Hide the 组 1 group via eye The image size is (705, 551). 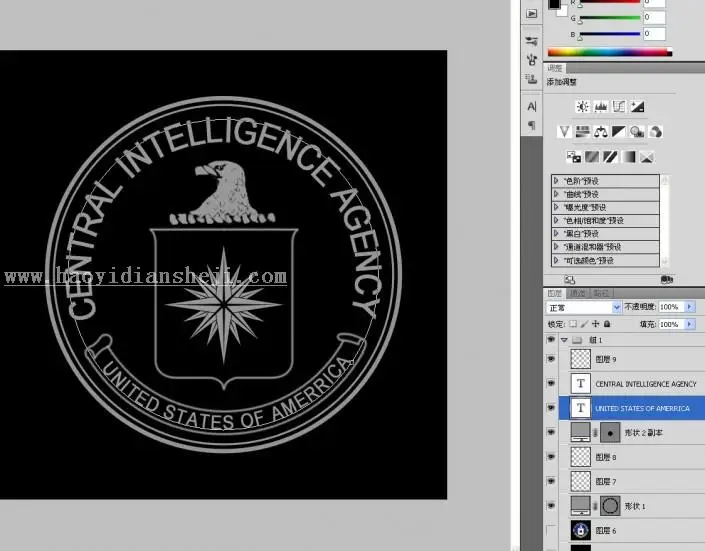click(551, 340)
